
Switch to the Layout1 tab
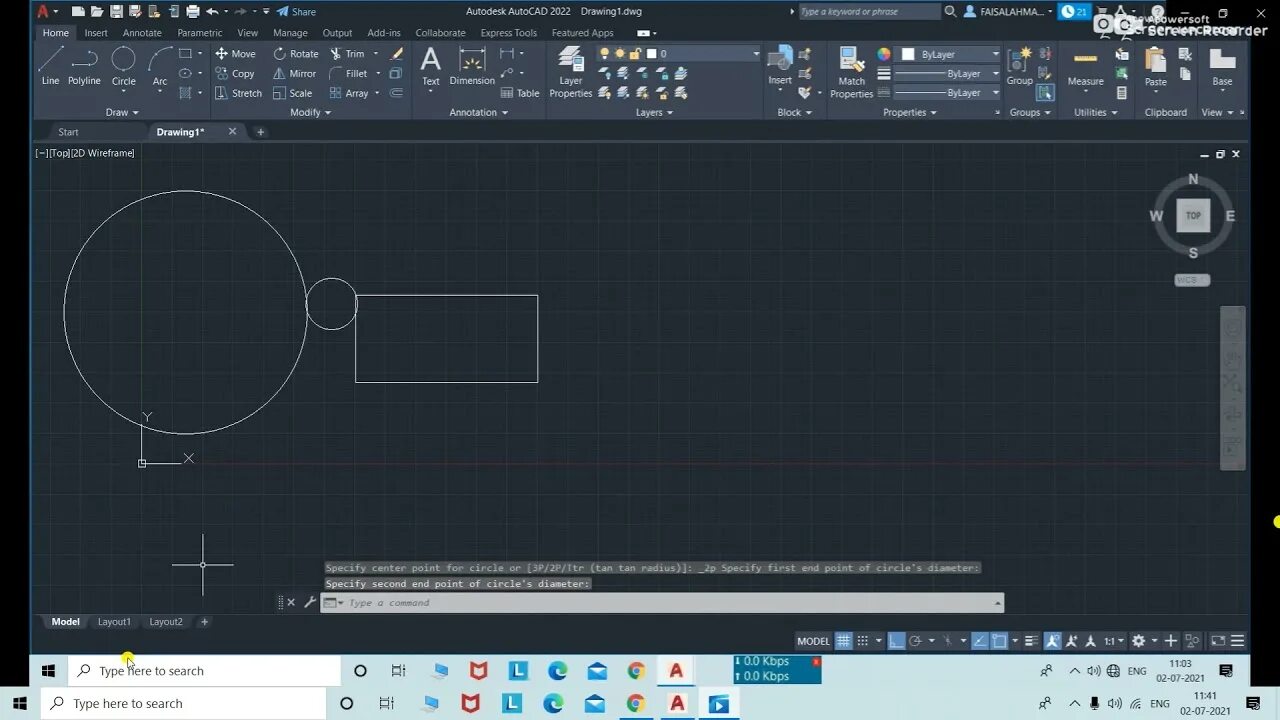point(114,622)
